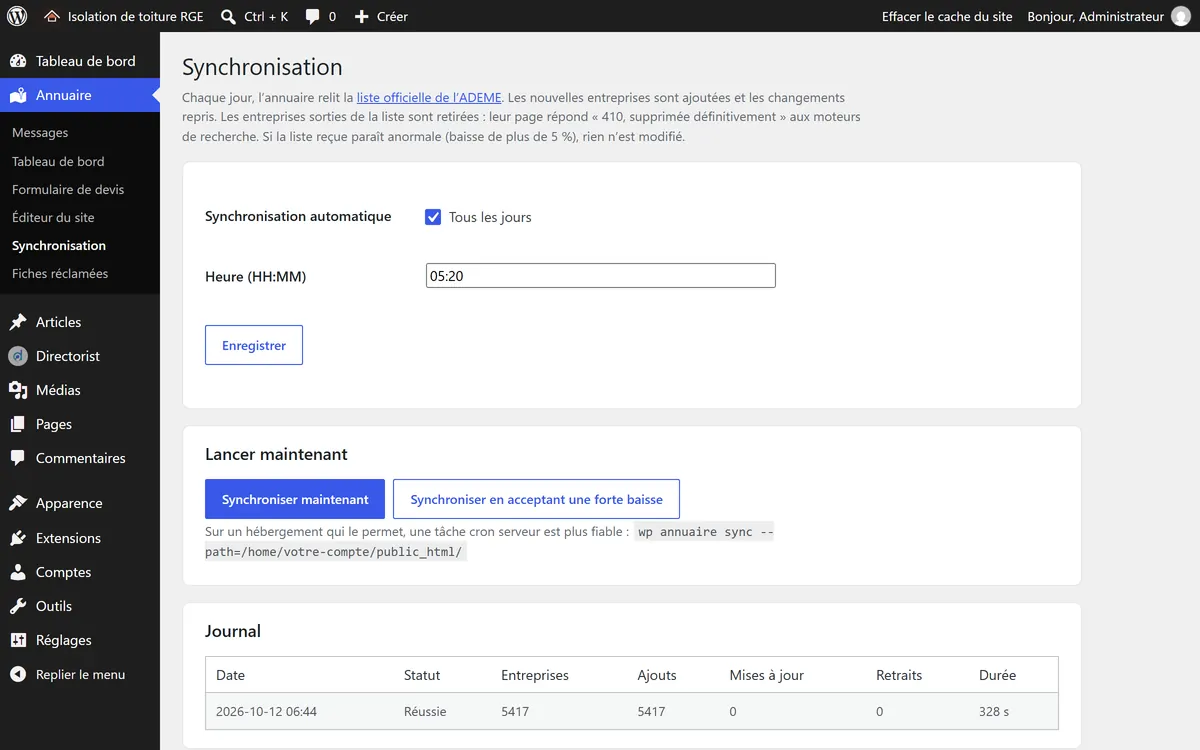This screenshot has height=750, width=1200.
Task: Open the Annuaire menu label
Action: [x=63, y=95]
